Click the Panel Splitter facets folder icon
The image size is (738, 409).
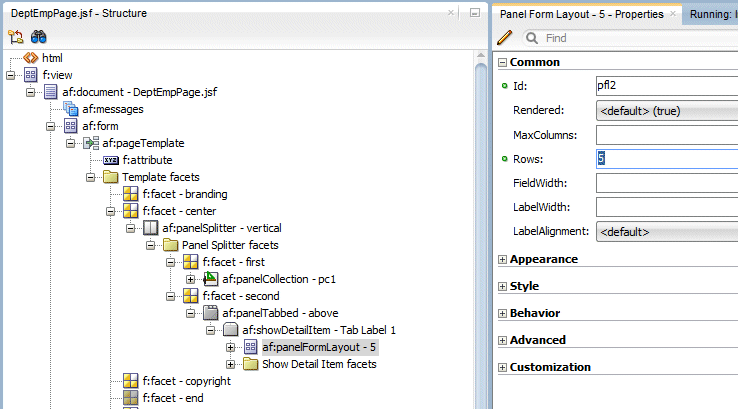tap(170, 245)
